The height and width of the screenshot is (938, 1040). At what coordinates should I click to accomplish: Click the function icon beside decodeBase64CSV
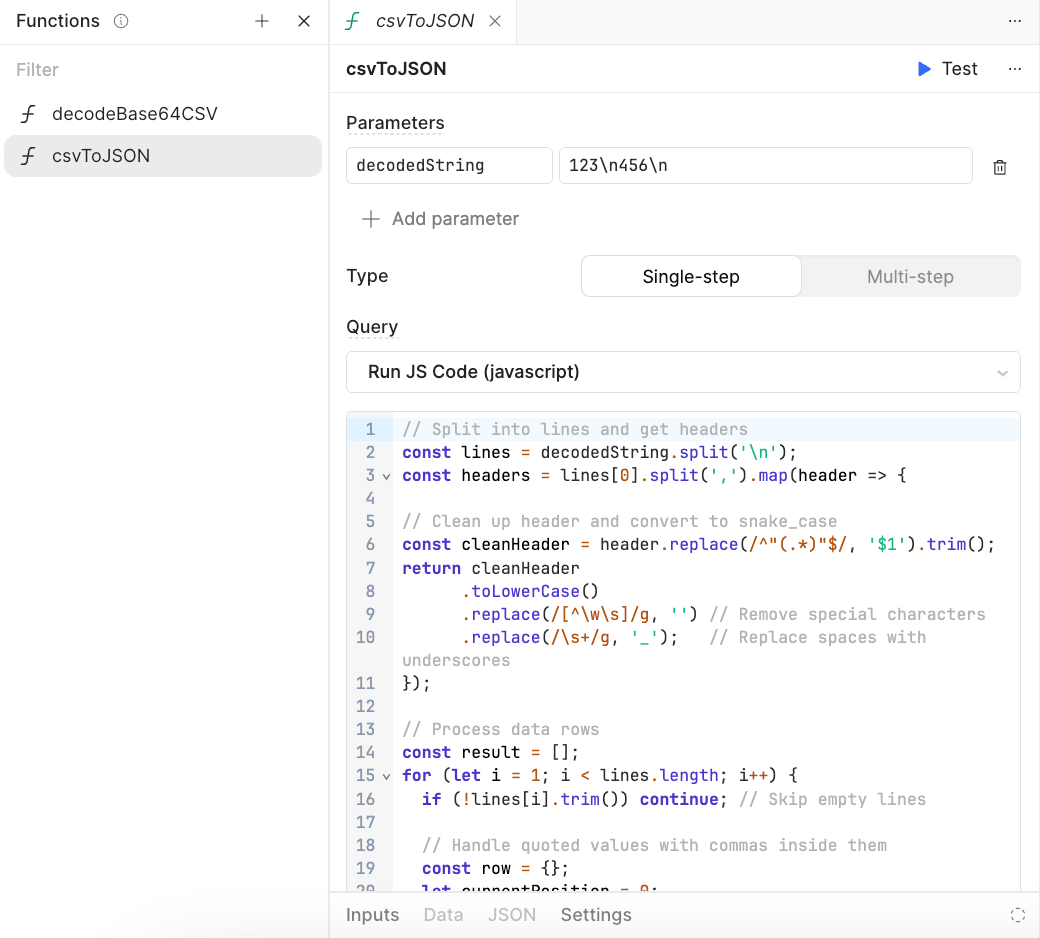28,114
